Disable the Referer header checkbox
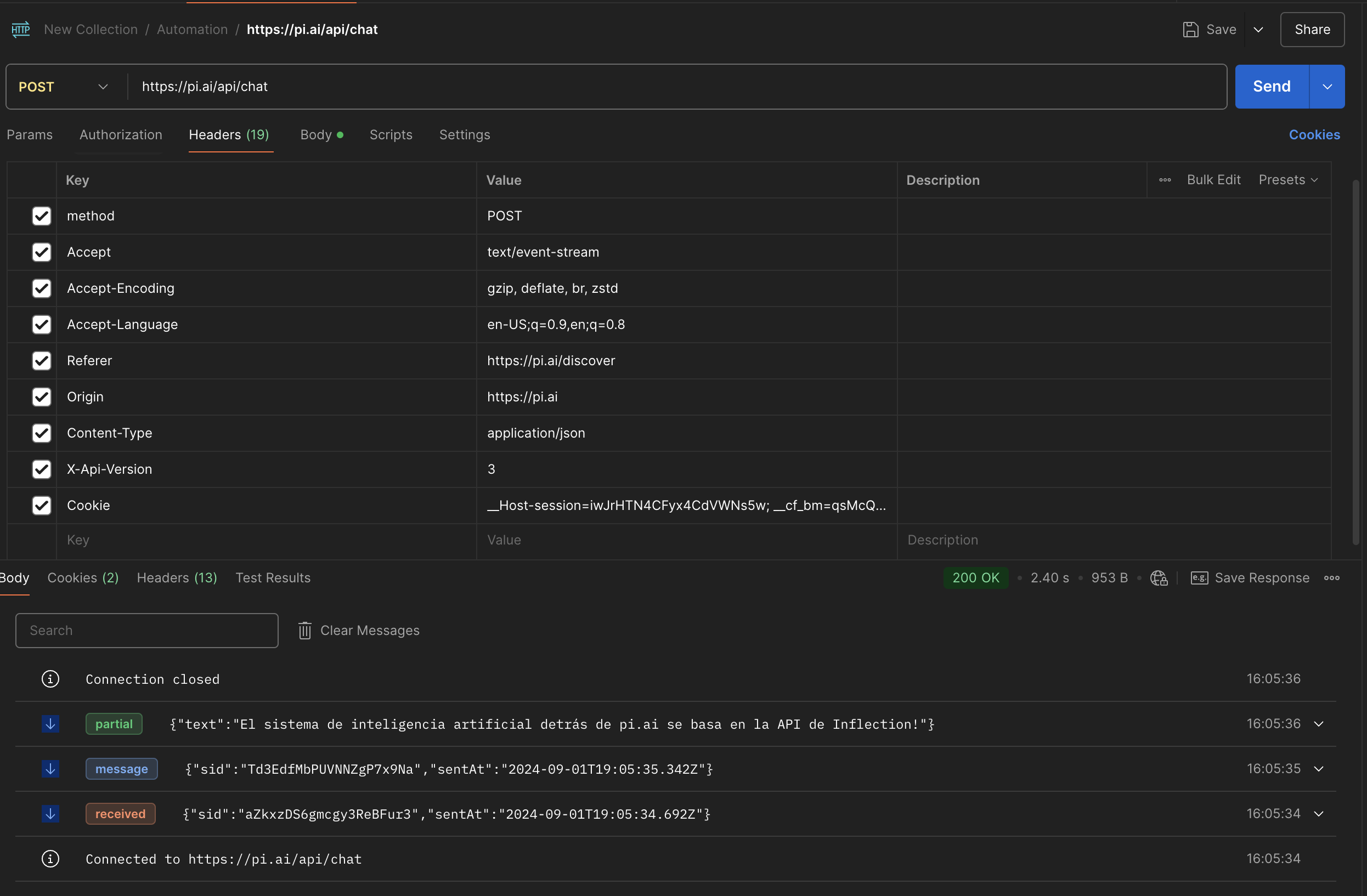Image resolution: width=1367 pixels, height=896 pixels. click(x=41, y=360)
